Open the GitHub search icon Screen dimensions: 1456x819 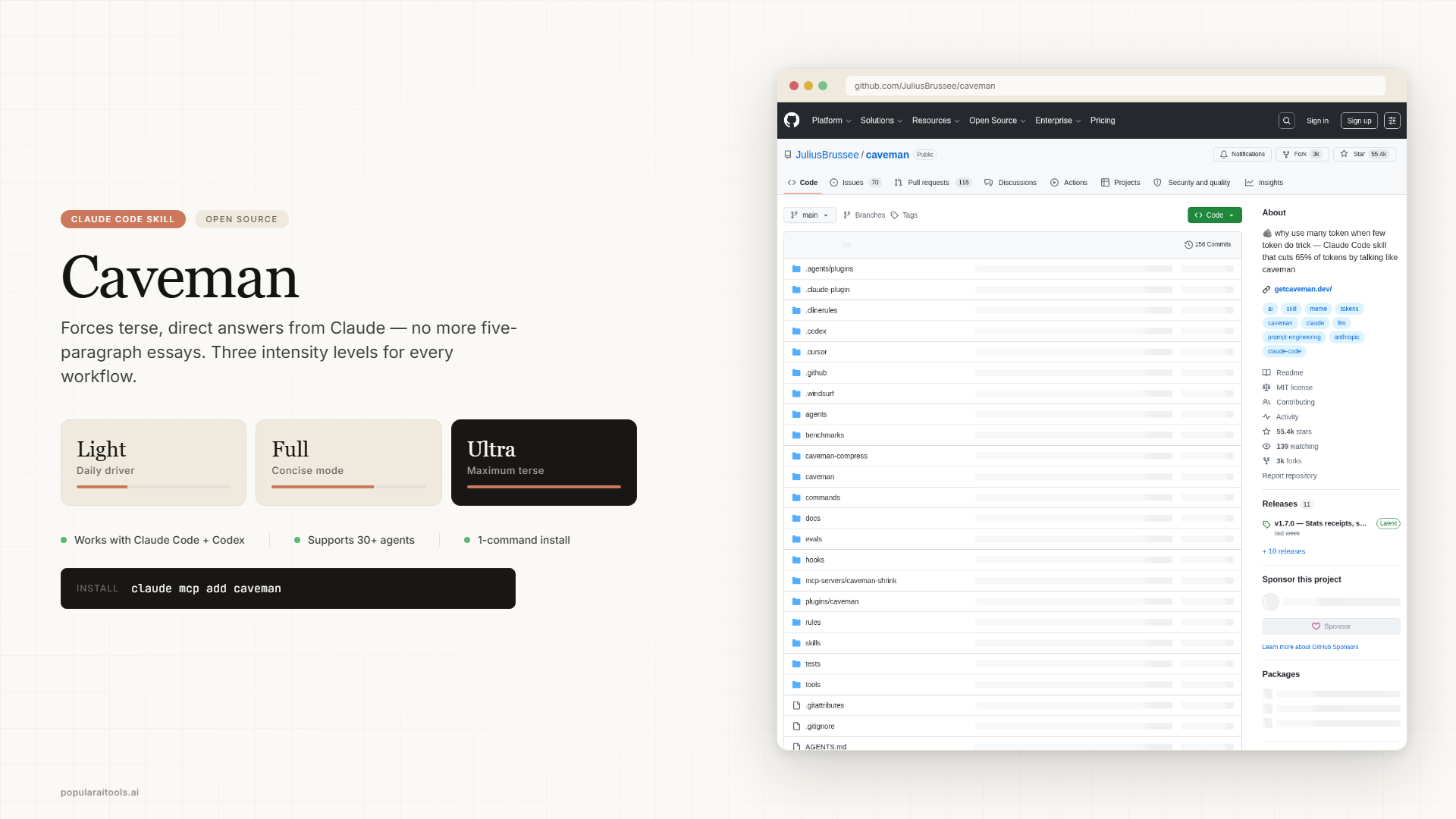coord(1287,121)
